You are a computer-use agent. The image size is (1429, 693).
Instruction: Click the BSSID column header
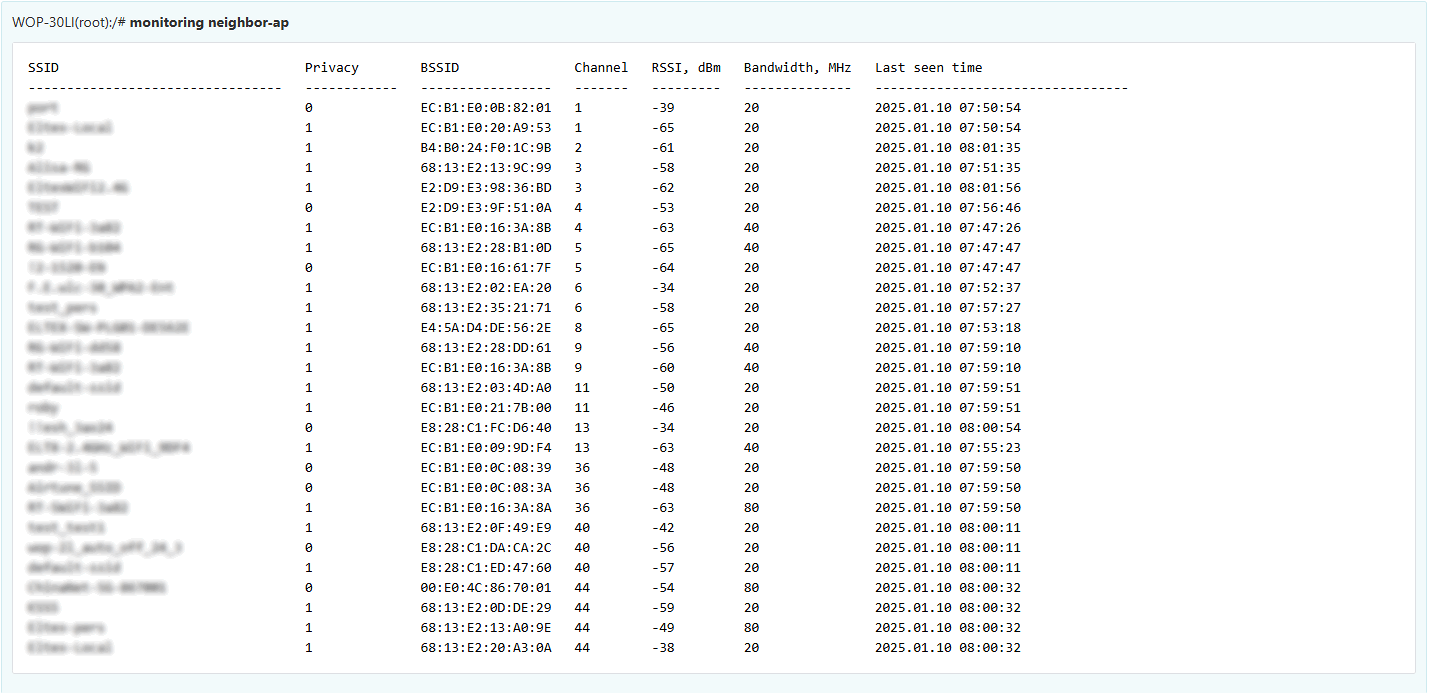[440, 68]
